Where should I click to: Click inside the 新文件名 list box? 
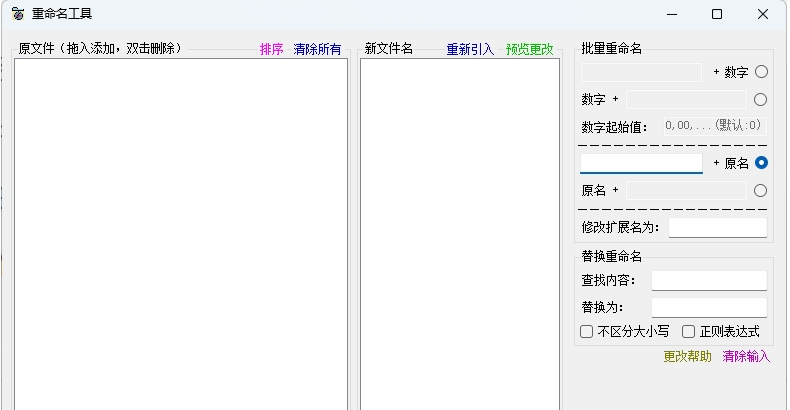[459, 234]
